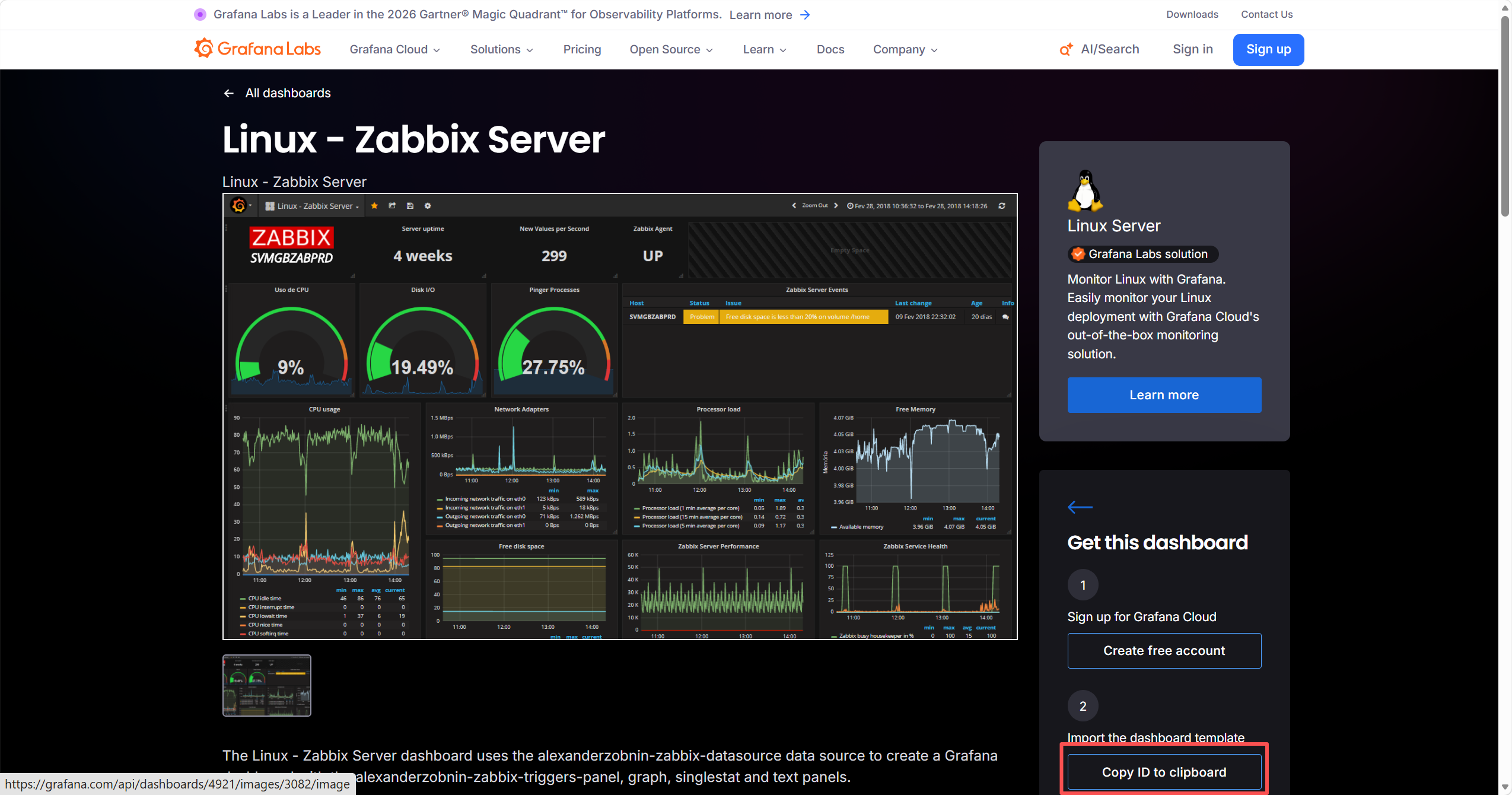
Task: Click the "Free disk space" panel title
Action: (x=521, y=546)
